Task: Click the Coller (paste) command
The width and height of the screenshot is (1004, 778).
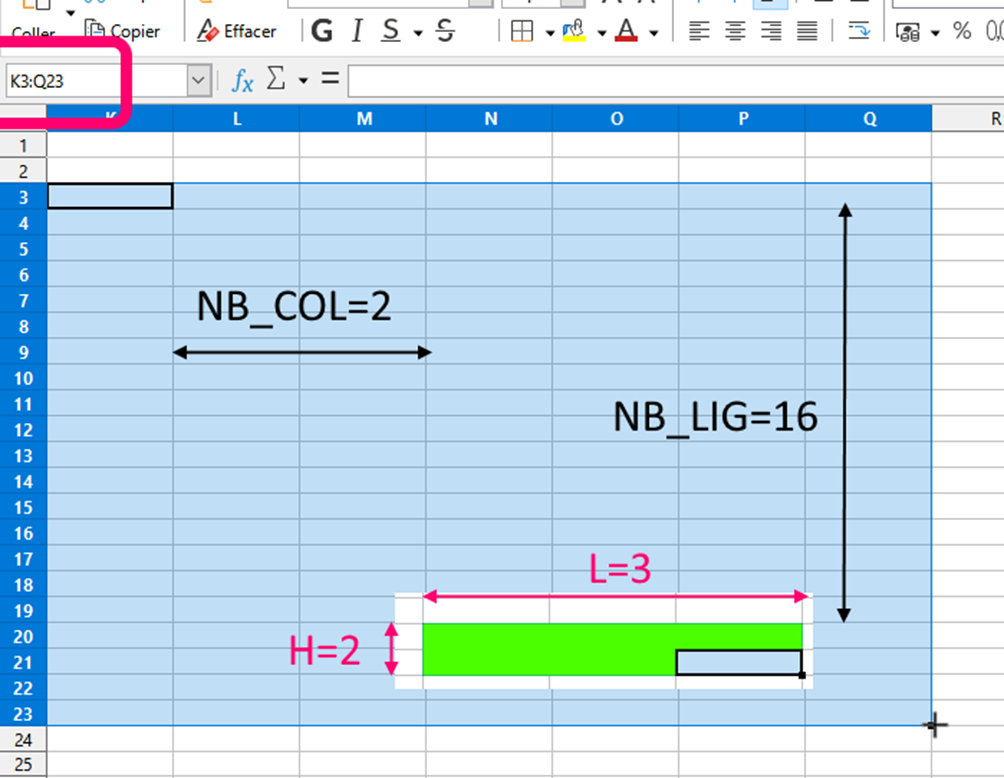Action: pos(32,25)
